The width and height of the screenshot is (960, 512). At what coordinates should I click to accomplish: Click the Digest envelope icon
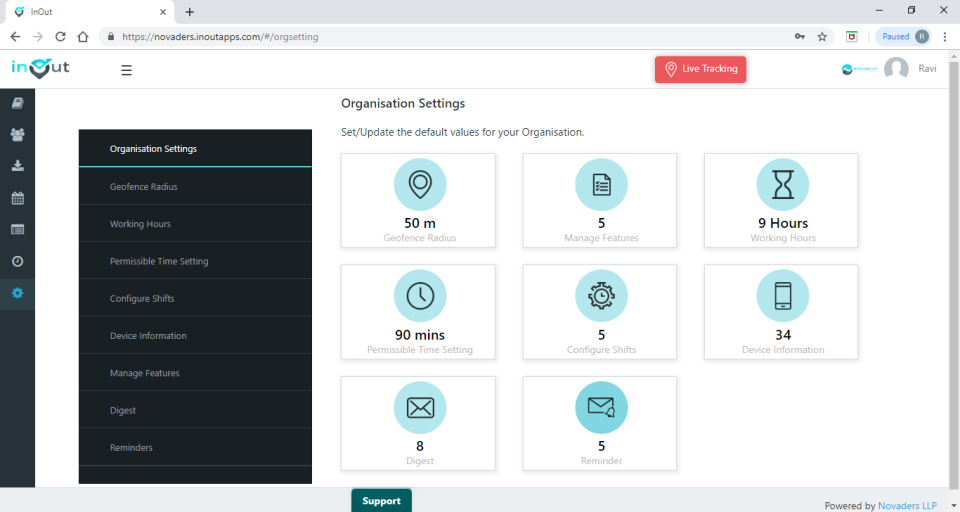pos(420,407)
